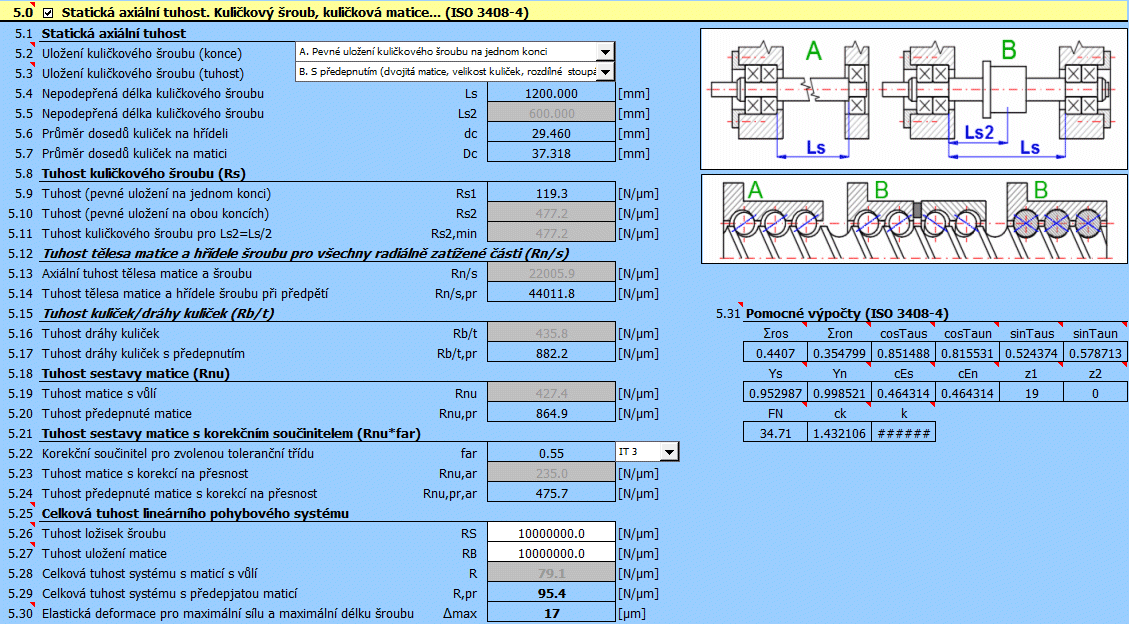Select the Rs1 stiffness value 119.3
Screen dimensions: 1129x624
click(552, 194)
